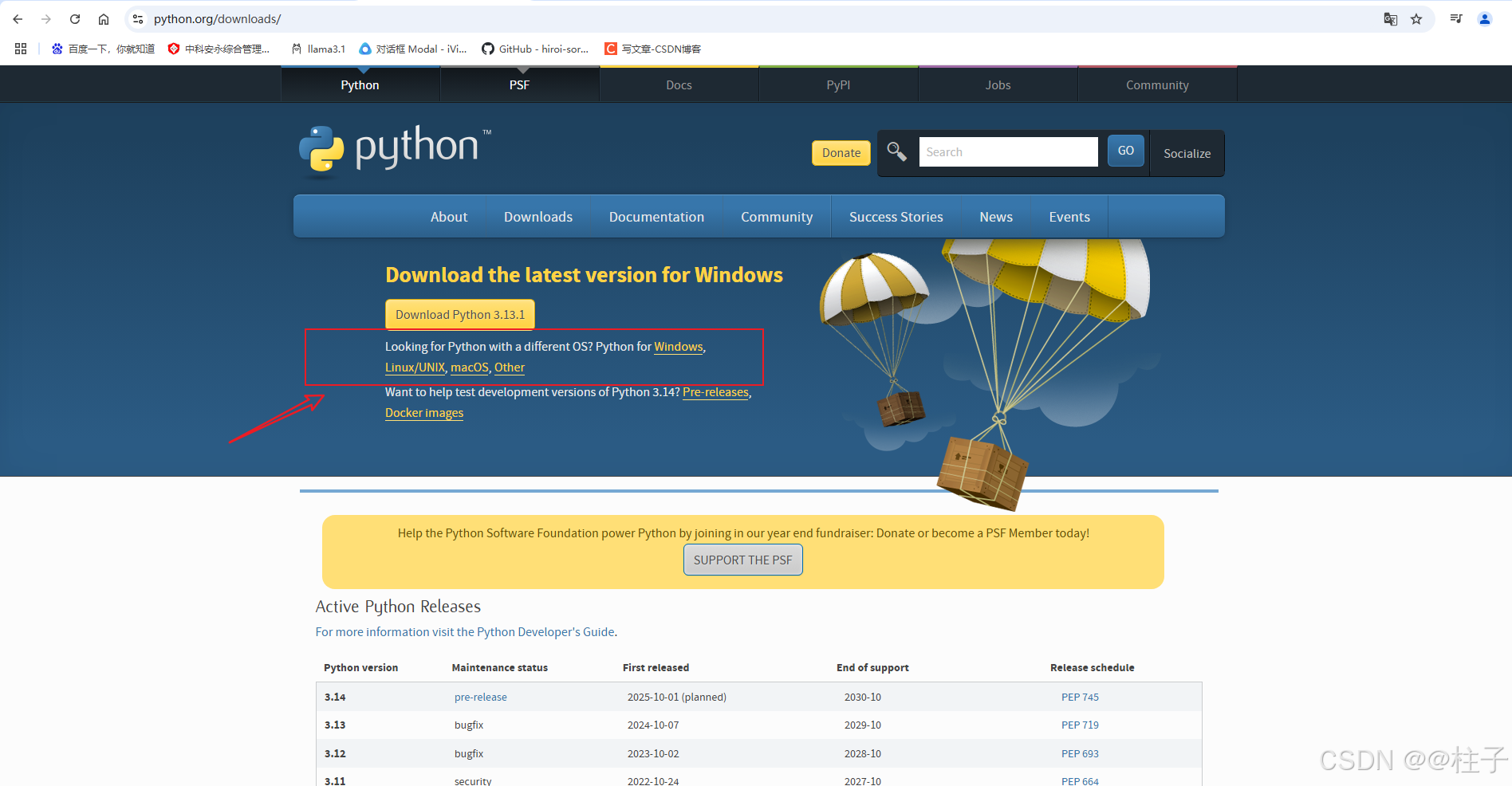Screen dimensions: 1512x786
Task: Open the red shield management bookmark
Action: point(219,49)
